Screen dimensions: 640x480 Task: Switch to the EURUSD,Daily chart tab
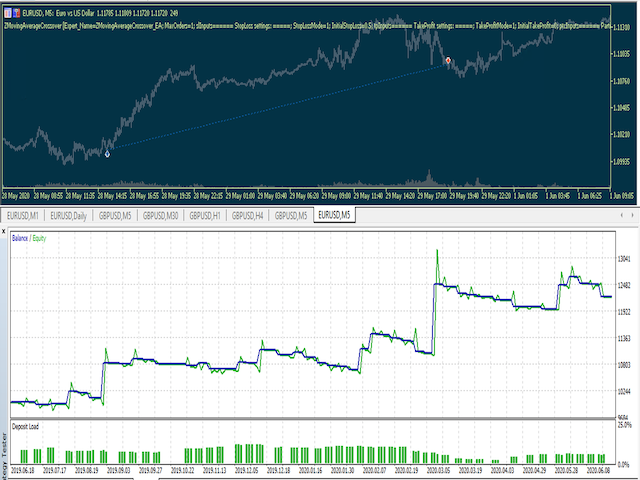click(x=69, y=216)
